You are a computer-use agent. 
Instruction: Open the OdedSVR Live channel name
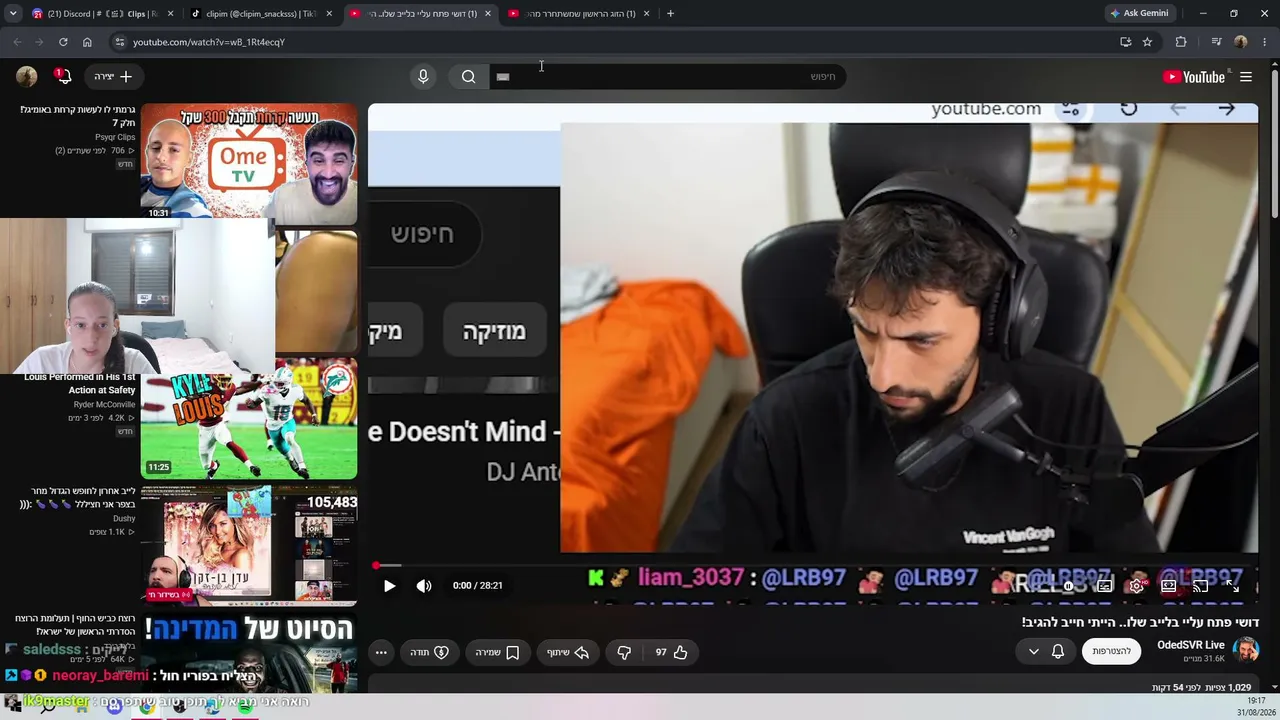[x=1191, y=645]
